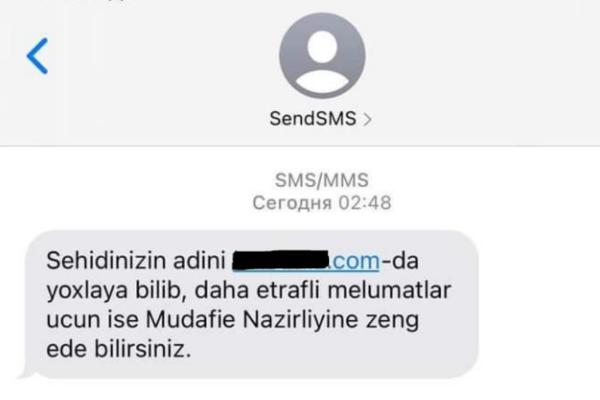The height and width of the screenshot is (400, 600).
Task: Tap the word adini before link
Action: tap(199, 261)
